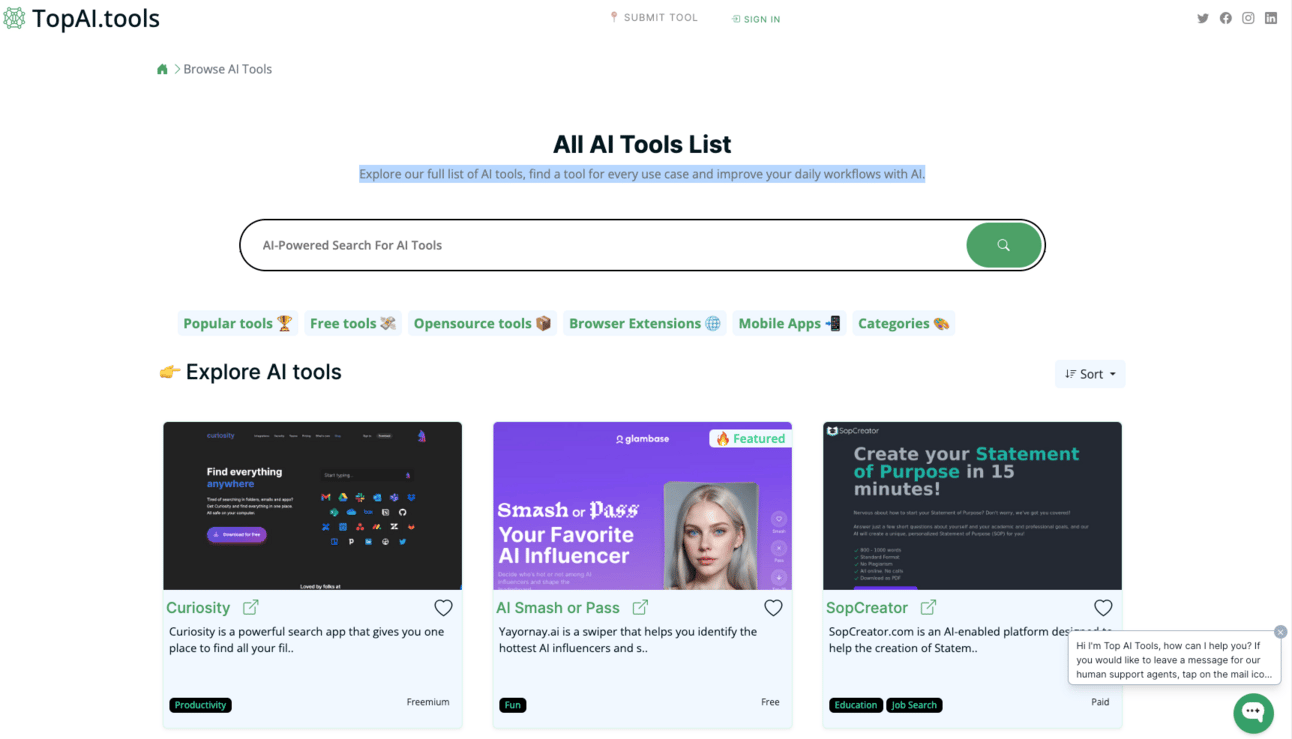Open the AI Smash or Pass thumbnail
This screenshot has height=739, width=1292.
pos(642,506)
